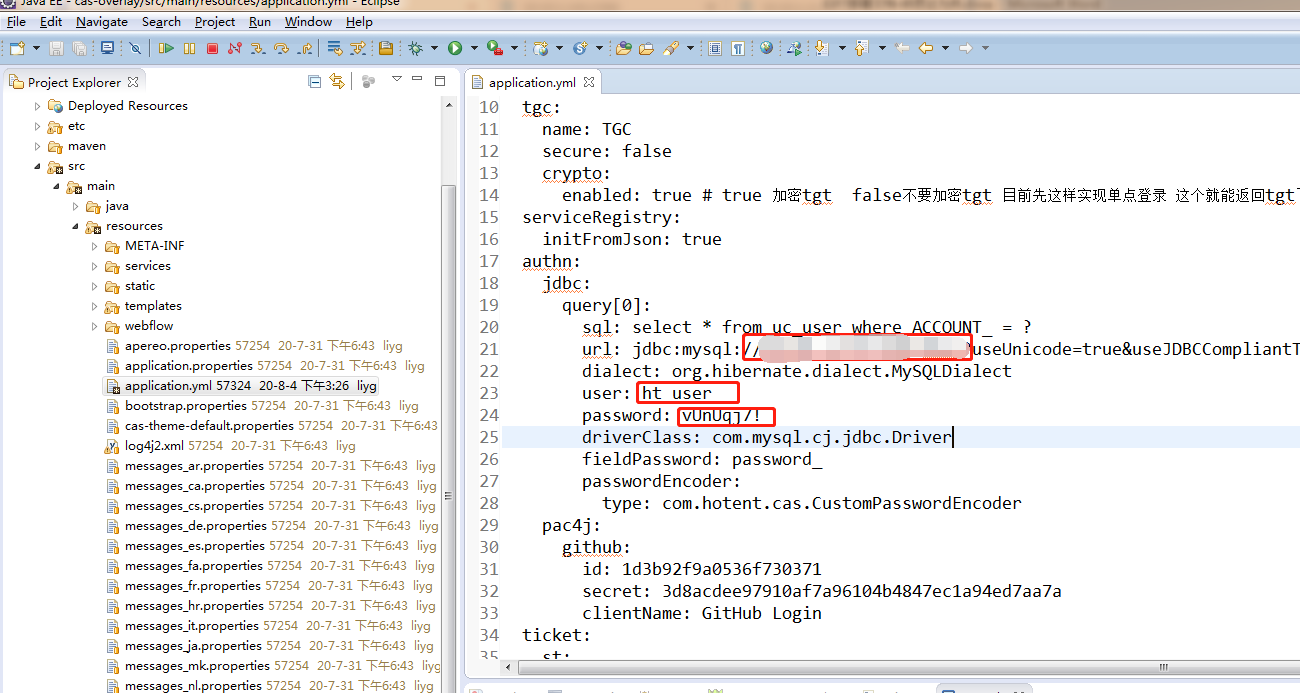The width and height of the screenshot is (1300, 693).
Task: Open the Run button dropdown arrow
Action: pyautogui.click(x=473, y=48)
